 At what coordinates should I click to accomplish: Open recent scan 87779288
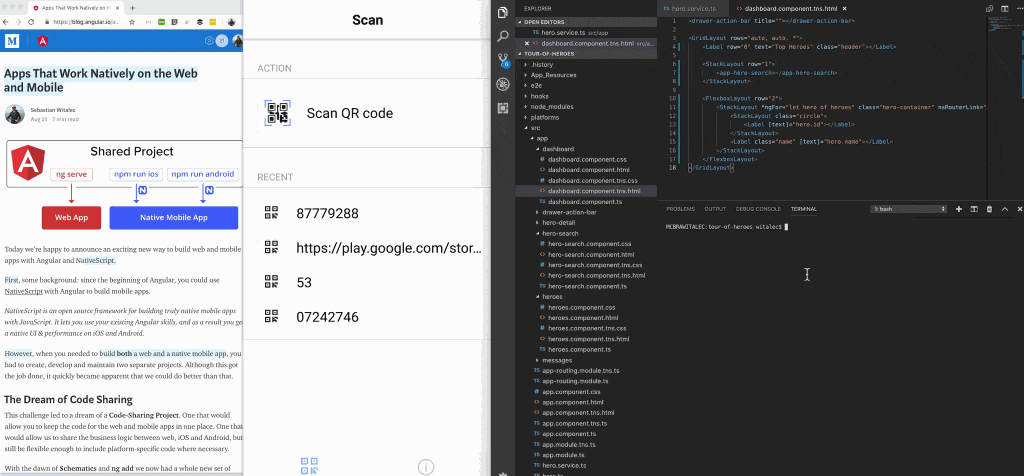[368, 214]
